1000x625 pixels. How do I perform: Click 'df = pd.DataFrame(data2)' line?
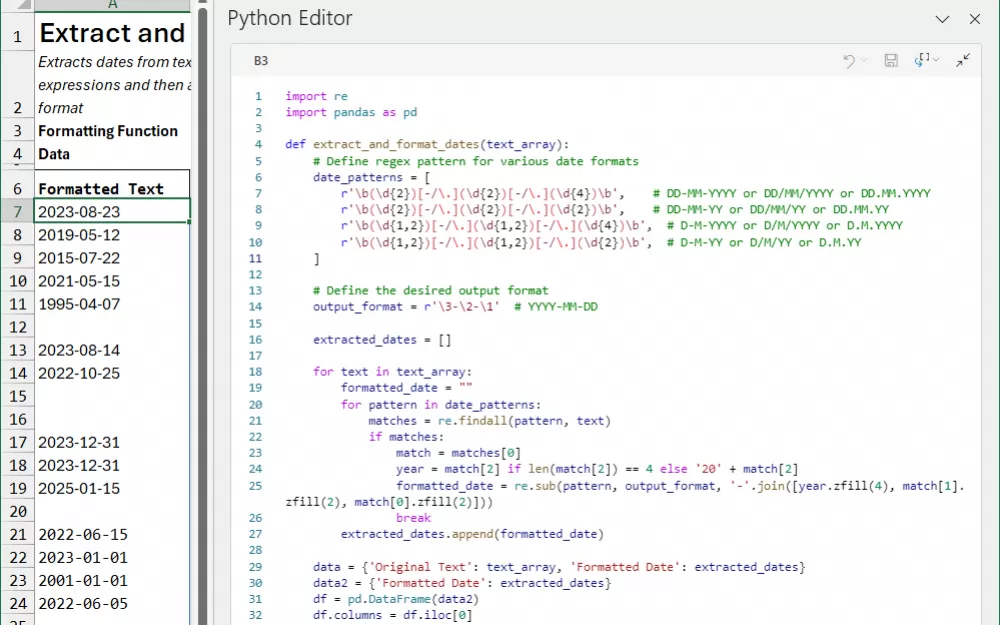coord(395,599)
